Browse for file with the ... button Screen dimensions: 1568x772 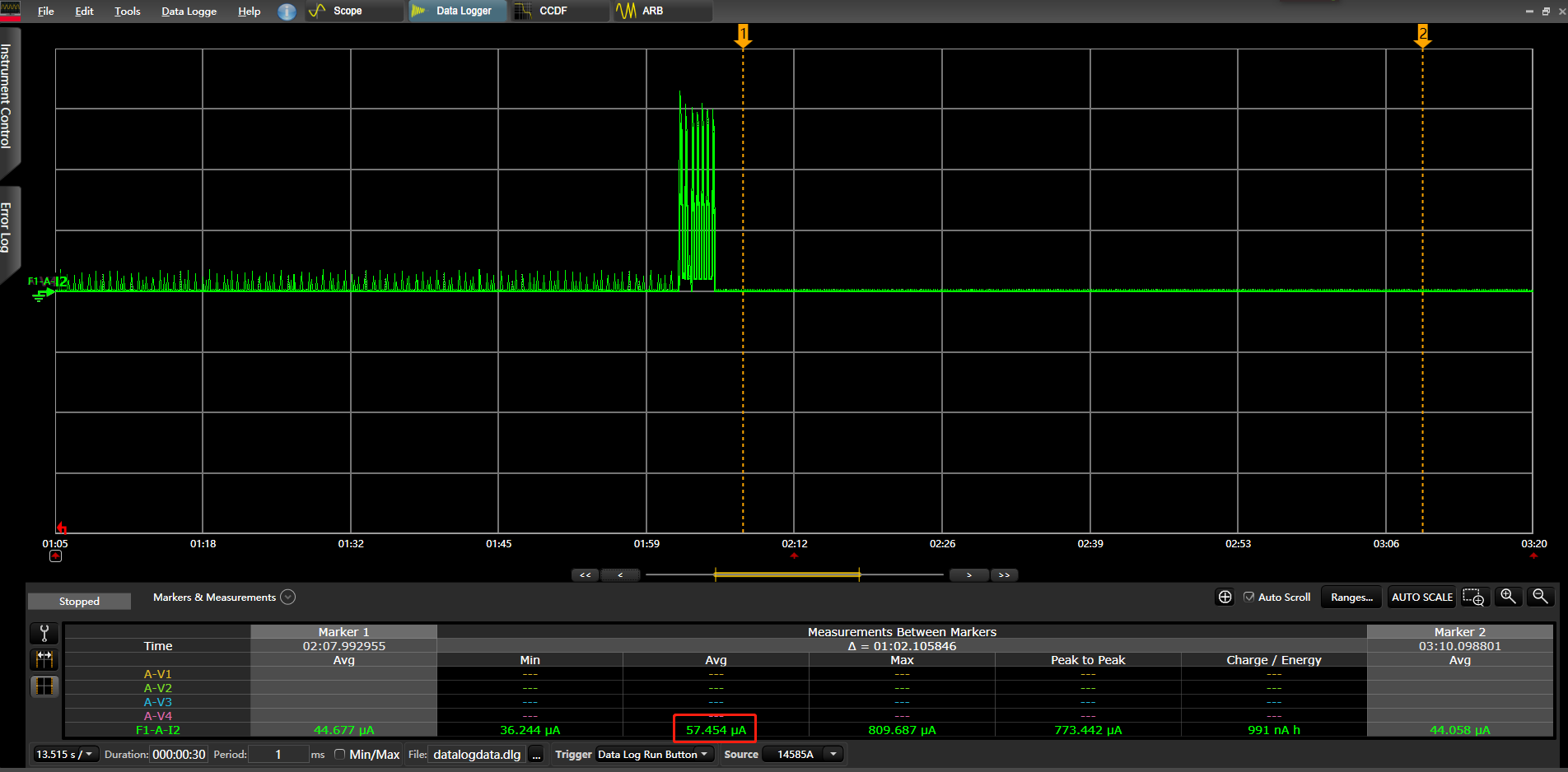coord(537,755)
